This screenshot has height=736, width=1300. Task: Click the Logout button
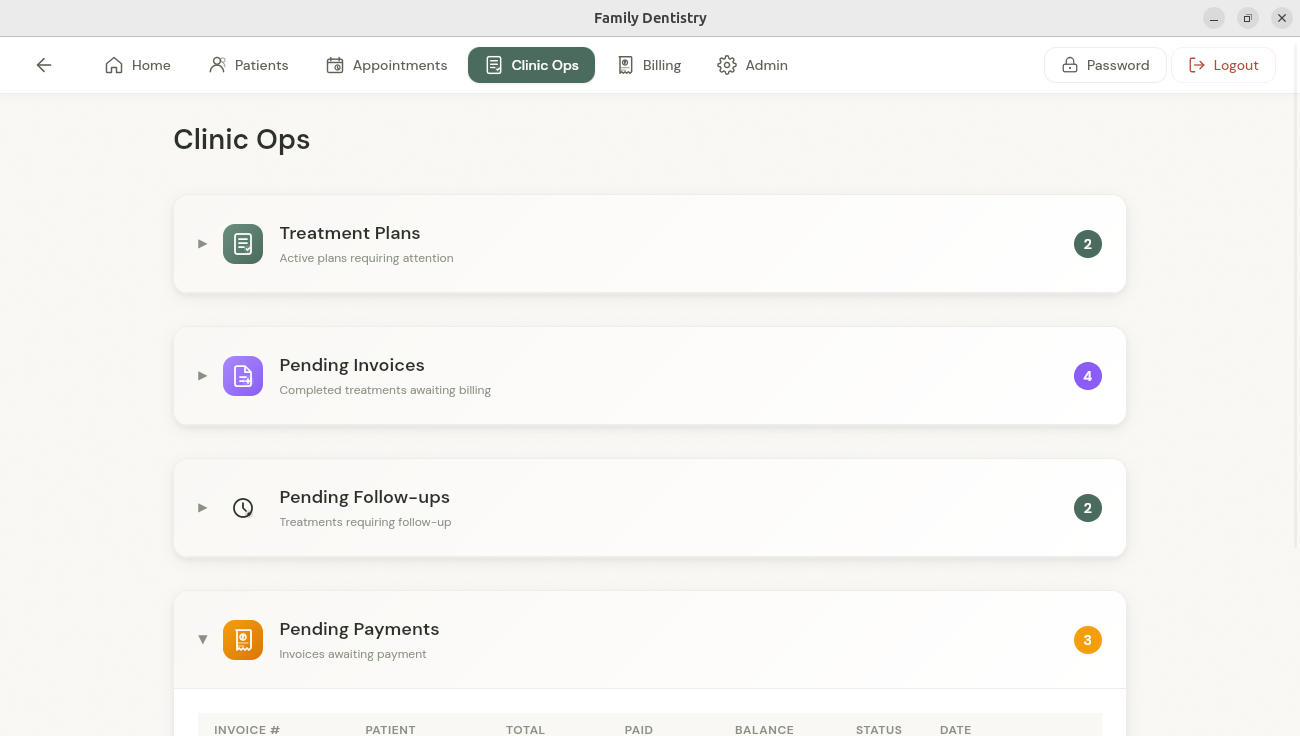coord(1223,65)
